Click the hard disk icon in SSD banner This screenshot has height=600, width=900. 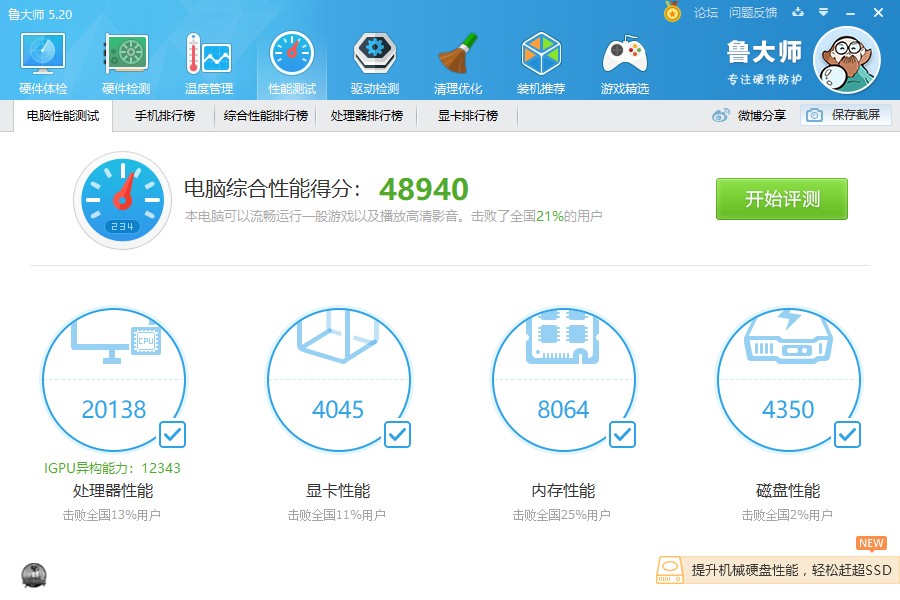(x=670, y=570)
